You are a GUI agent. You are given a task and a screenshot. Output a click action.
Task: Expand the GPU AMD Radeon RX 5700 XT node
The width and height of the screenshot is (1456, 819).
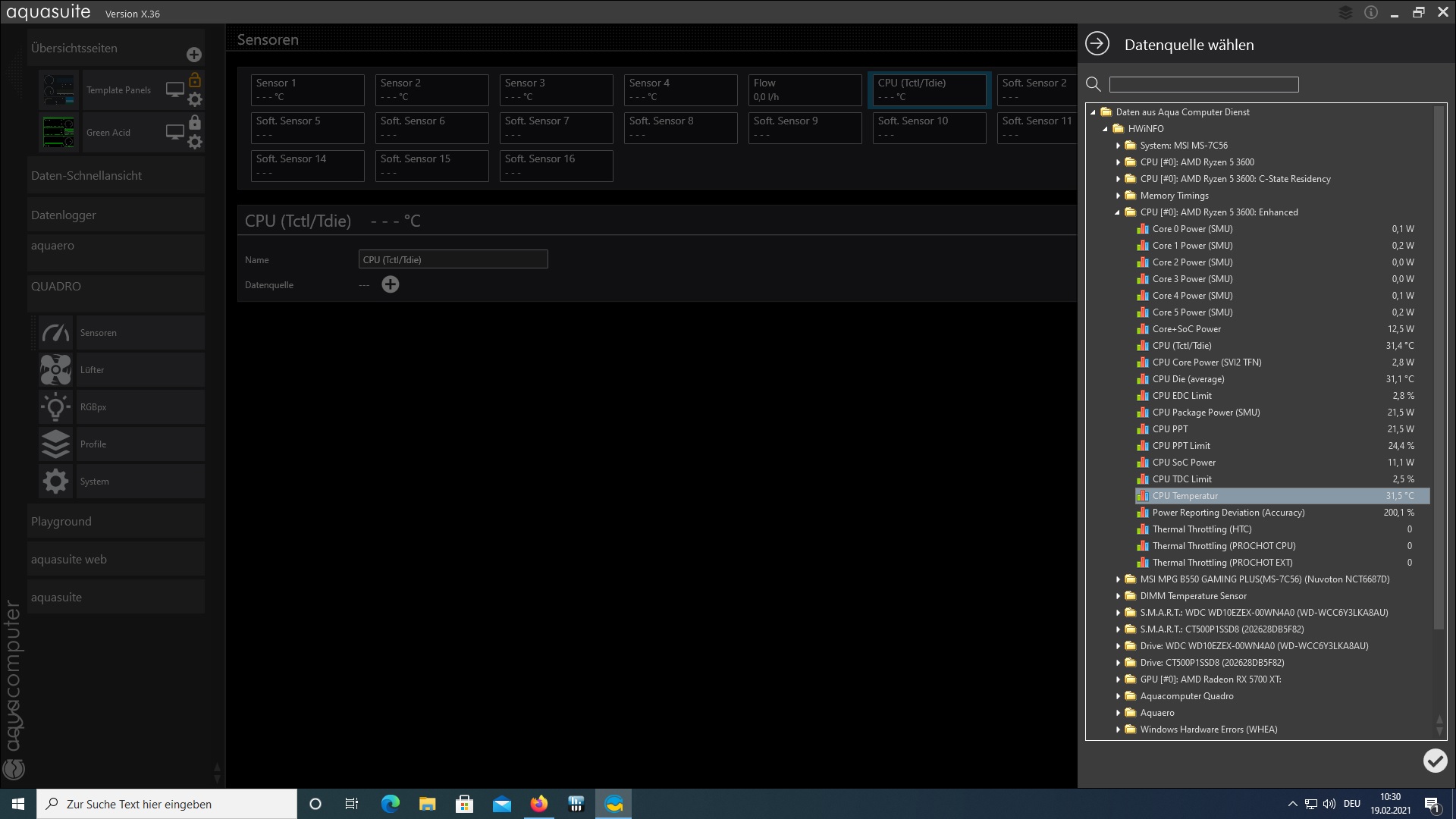coord(1118,679)
